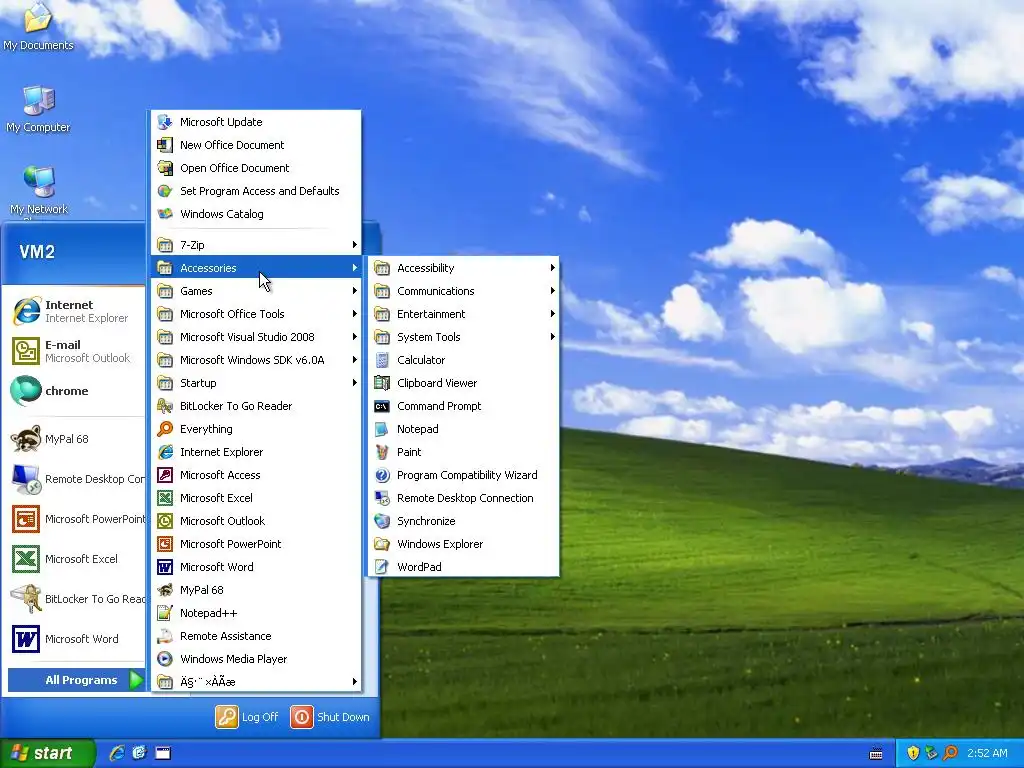Screen dimensions: 1024x768
Task: Launch MyPal 68 from All Programs list
Action: pyautogui.click(x=256, y=590)
